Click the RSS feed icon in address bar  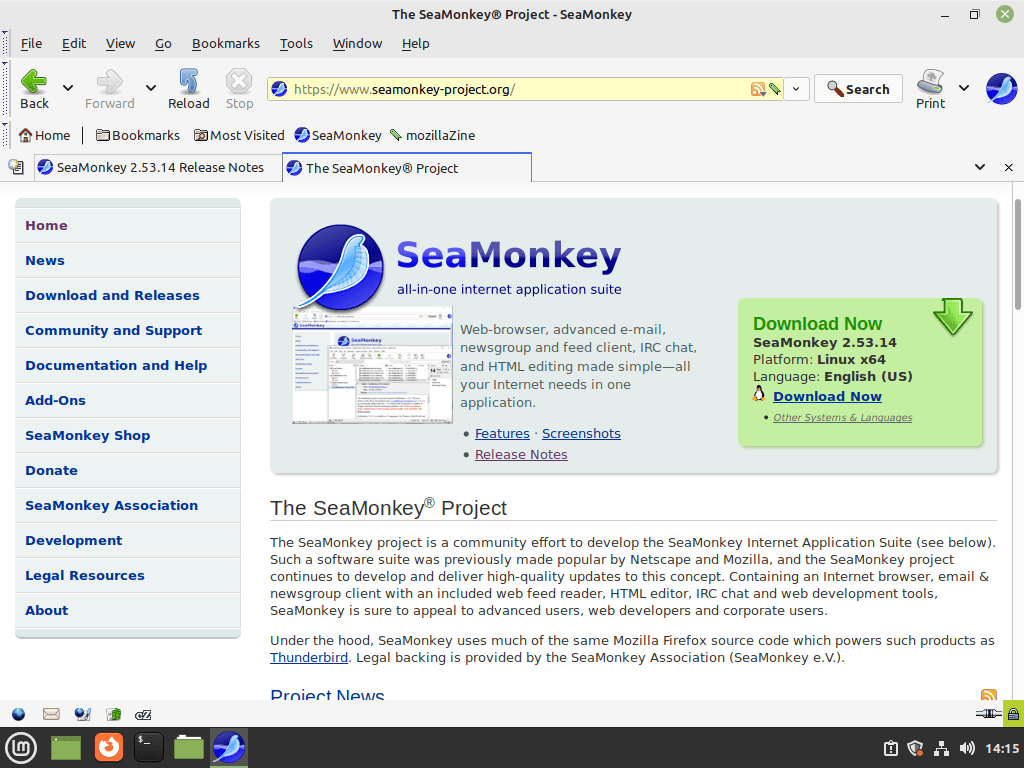point(758,89)
